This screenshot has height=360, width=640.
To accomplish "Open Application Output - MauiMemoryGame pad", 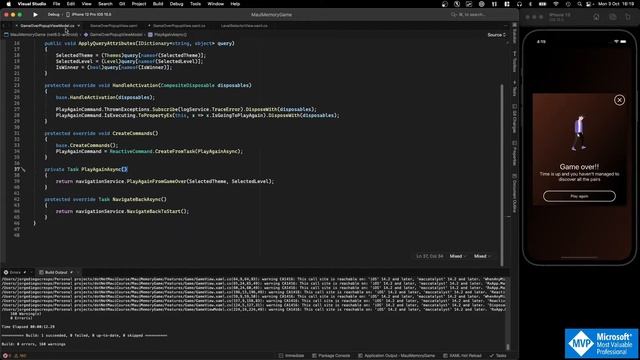I will pos(396,356).
